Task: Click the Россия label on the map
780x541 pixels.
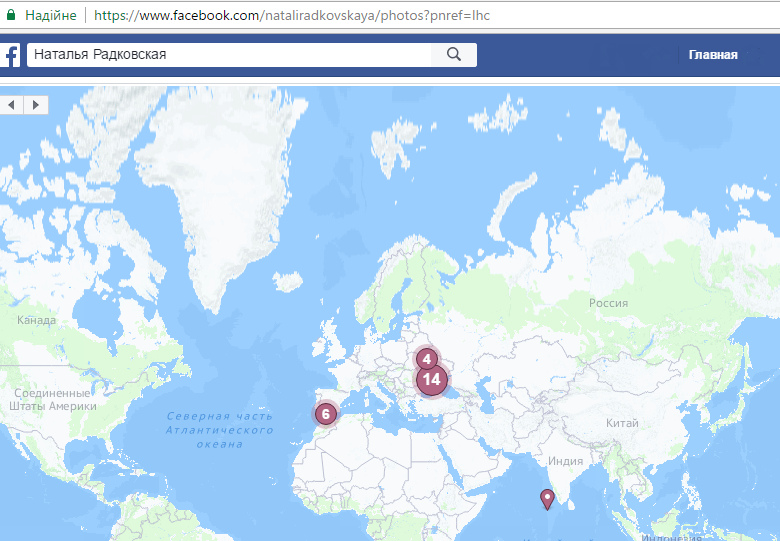Action: click(608, 303)
